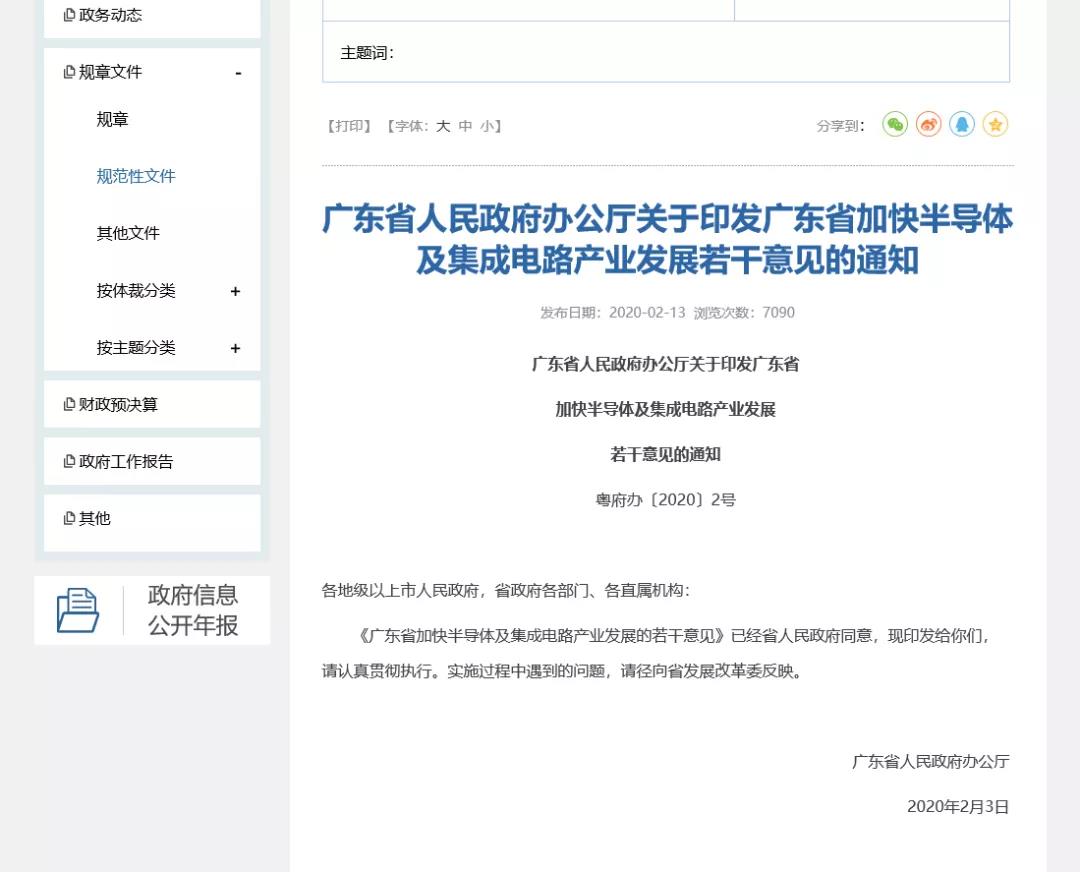Share article via WeChat icon
The width and height of the screenshot is (1080, 872).
(895, 125)
